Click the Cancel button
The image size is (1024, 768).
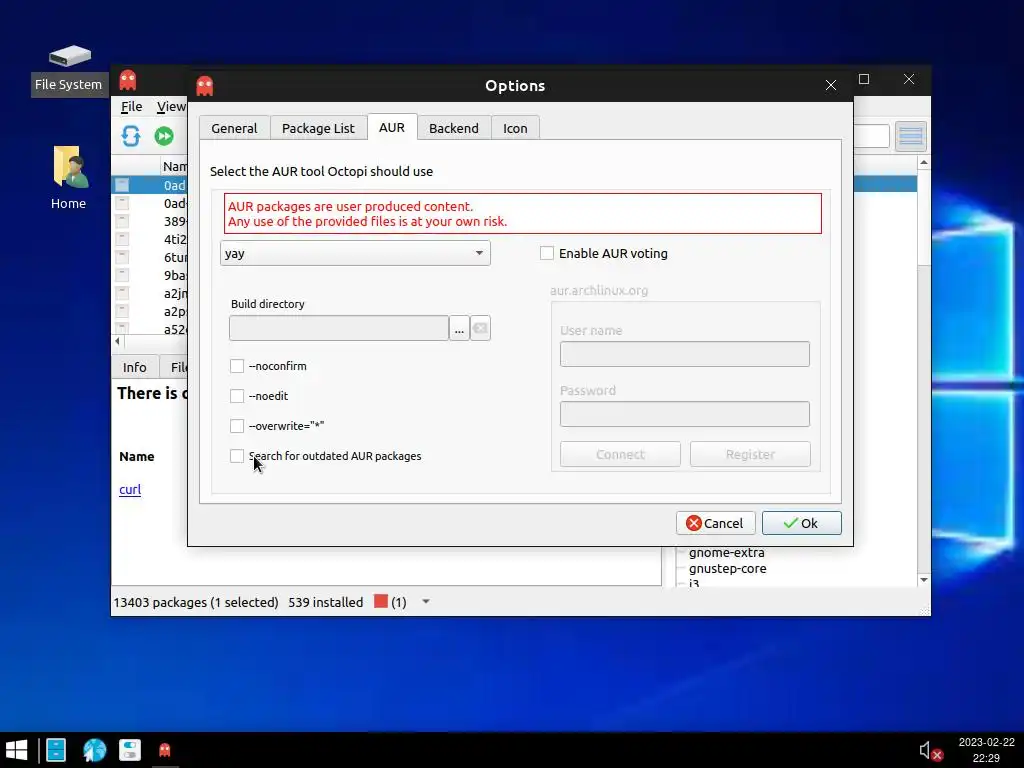click(716, 523)
